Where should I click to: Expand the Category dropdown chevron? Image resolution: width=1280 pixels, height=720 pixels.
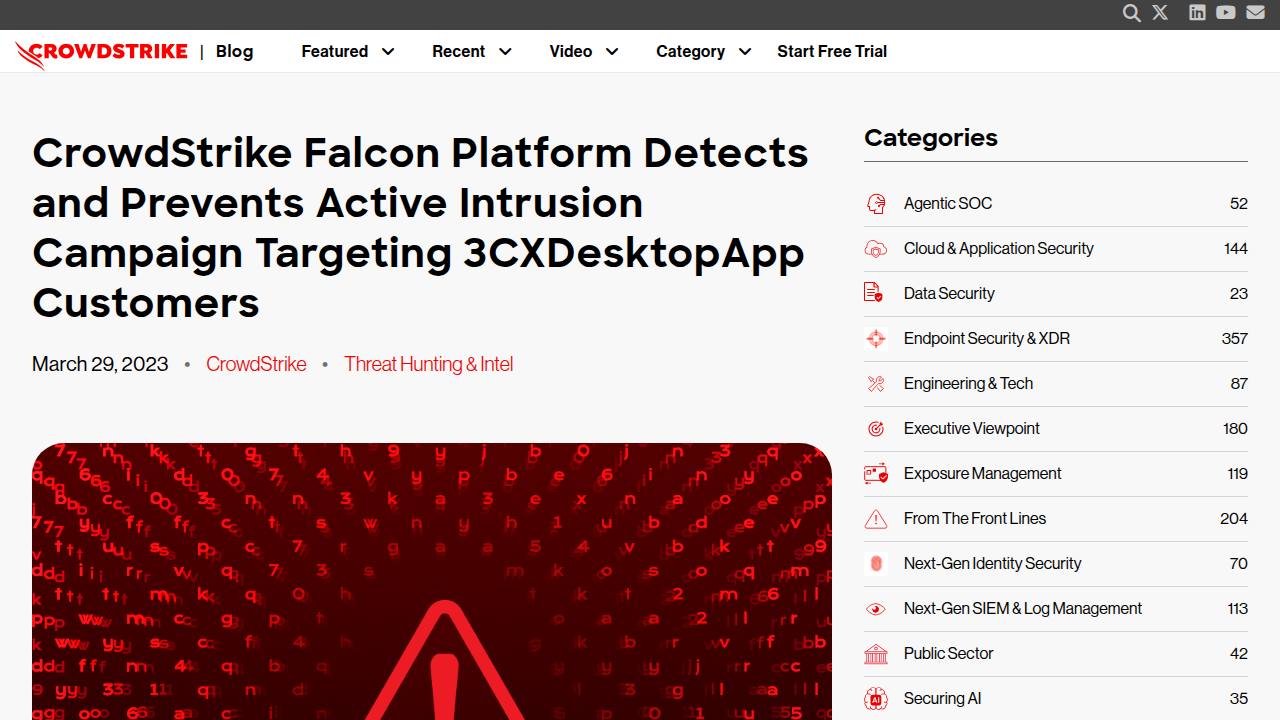[745, 52]
